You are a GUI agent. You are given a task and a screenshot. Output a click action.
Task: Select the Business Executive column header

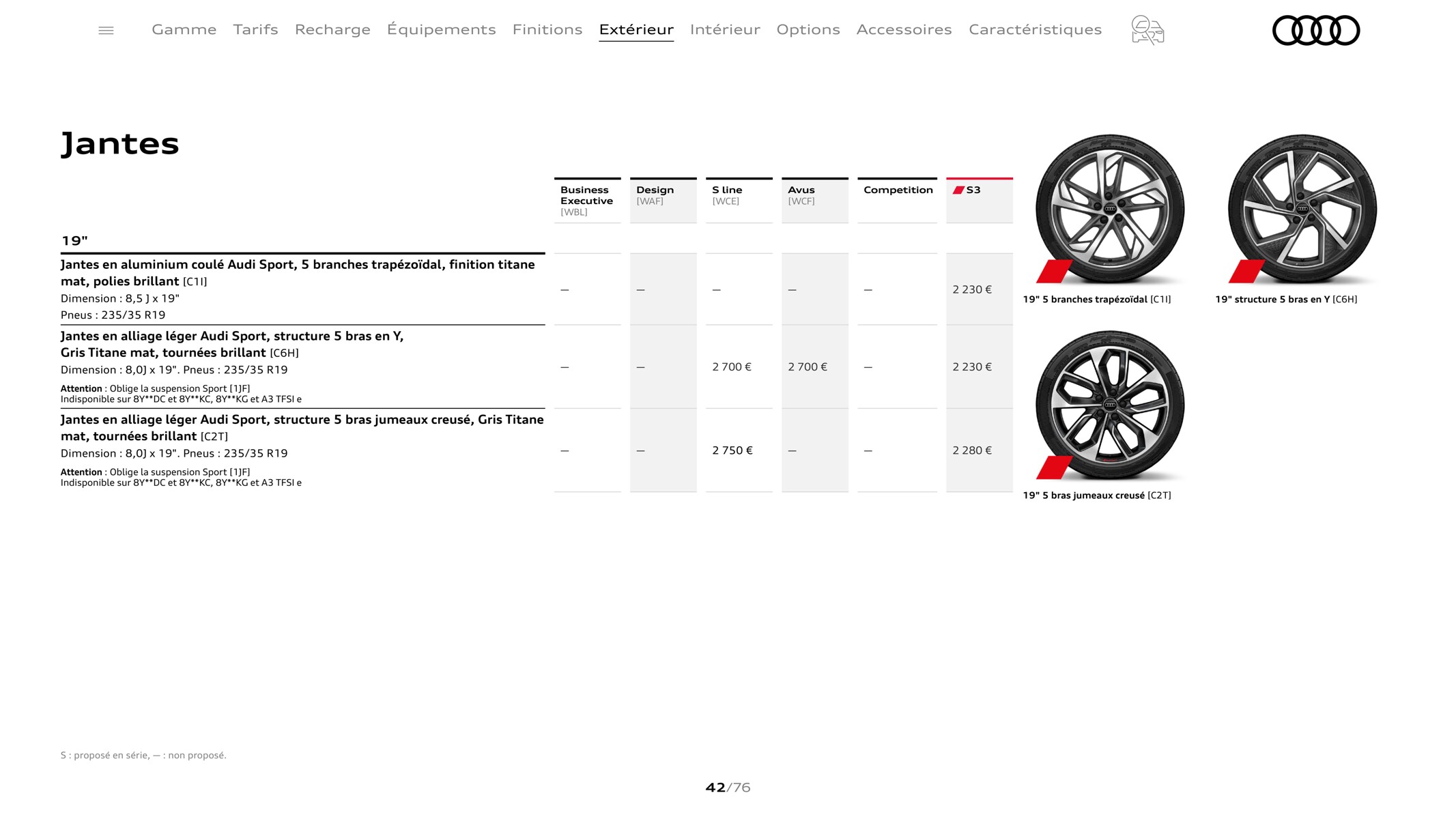click(x=587, y=201)
